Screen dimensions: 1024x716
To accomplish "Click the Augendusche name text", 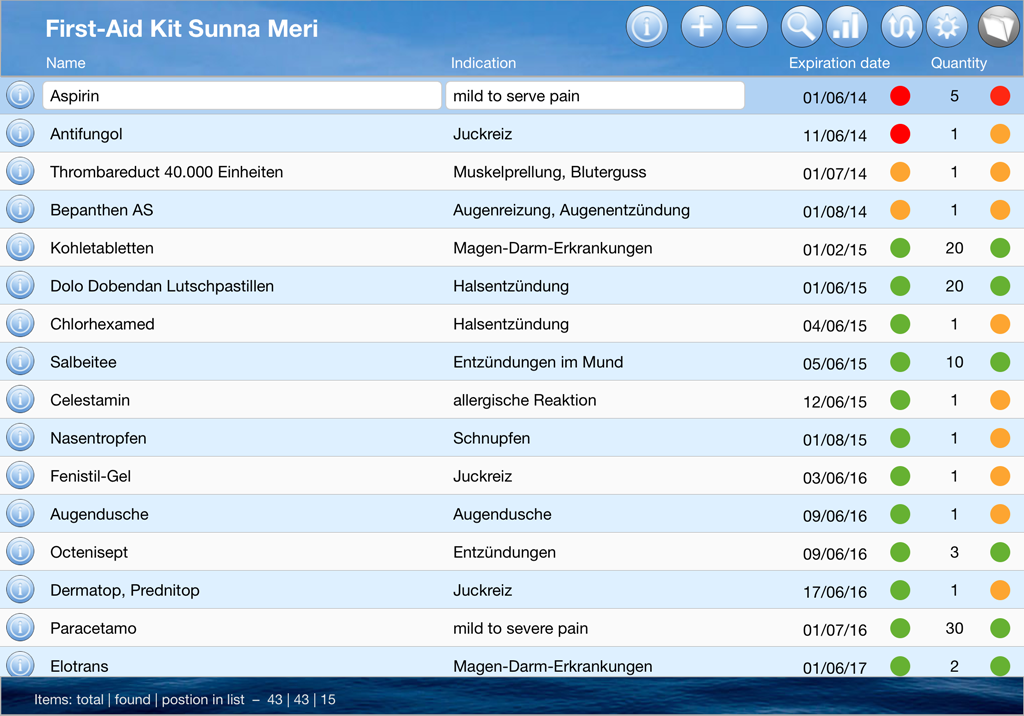I will pos(99,514).
